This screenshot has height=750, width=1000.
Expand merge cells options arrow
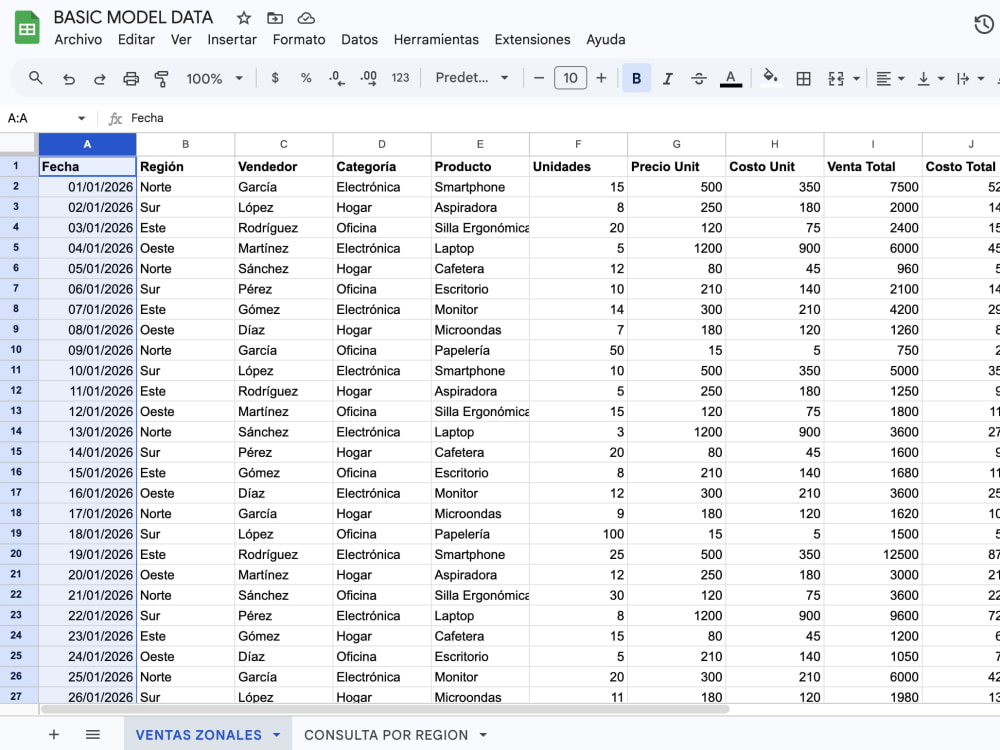click(x=857, y=78)
